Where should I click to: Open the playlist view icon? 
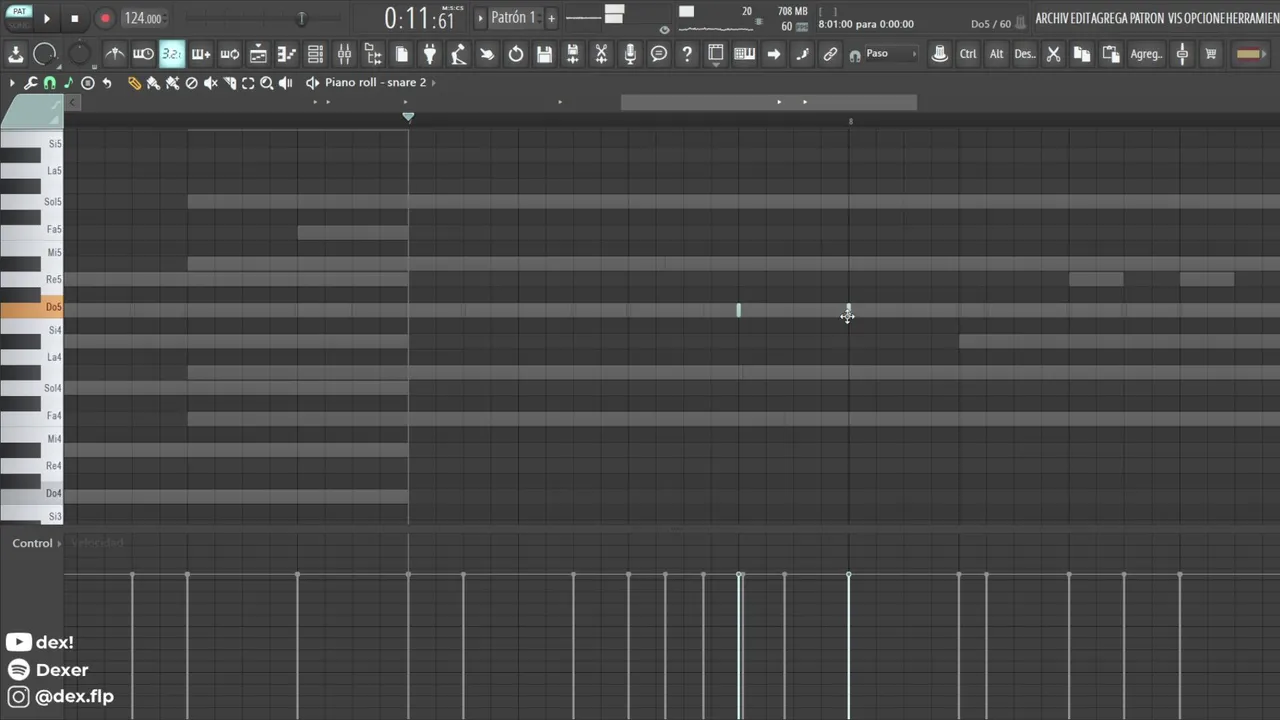[258, 54]
